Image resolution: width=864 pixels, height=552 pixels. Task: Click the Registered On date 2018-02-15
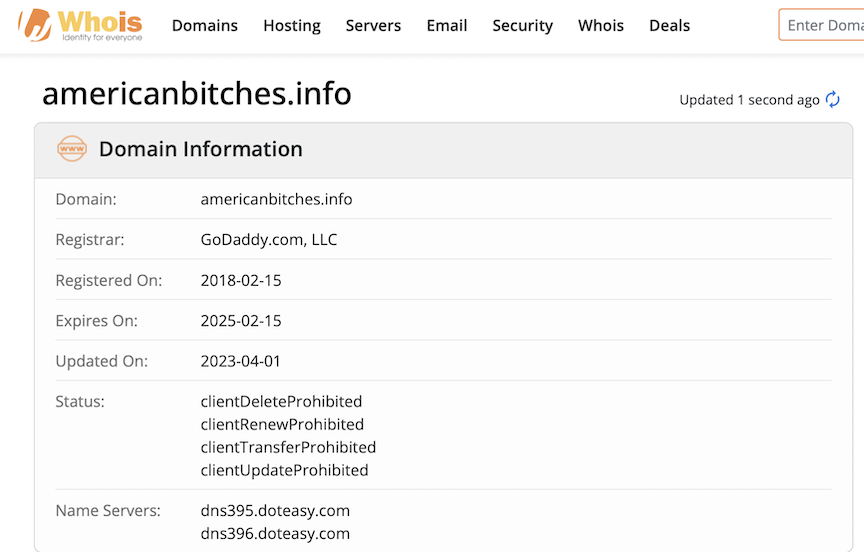(x=241, y=281)
